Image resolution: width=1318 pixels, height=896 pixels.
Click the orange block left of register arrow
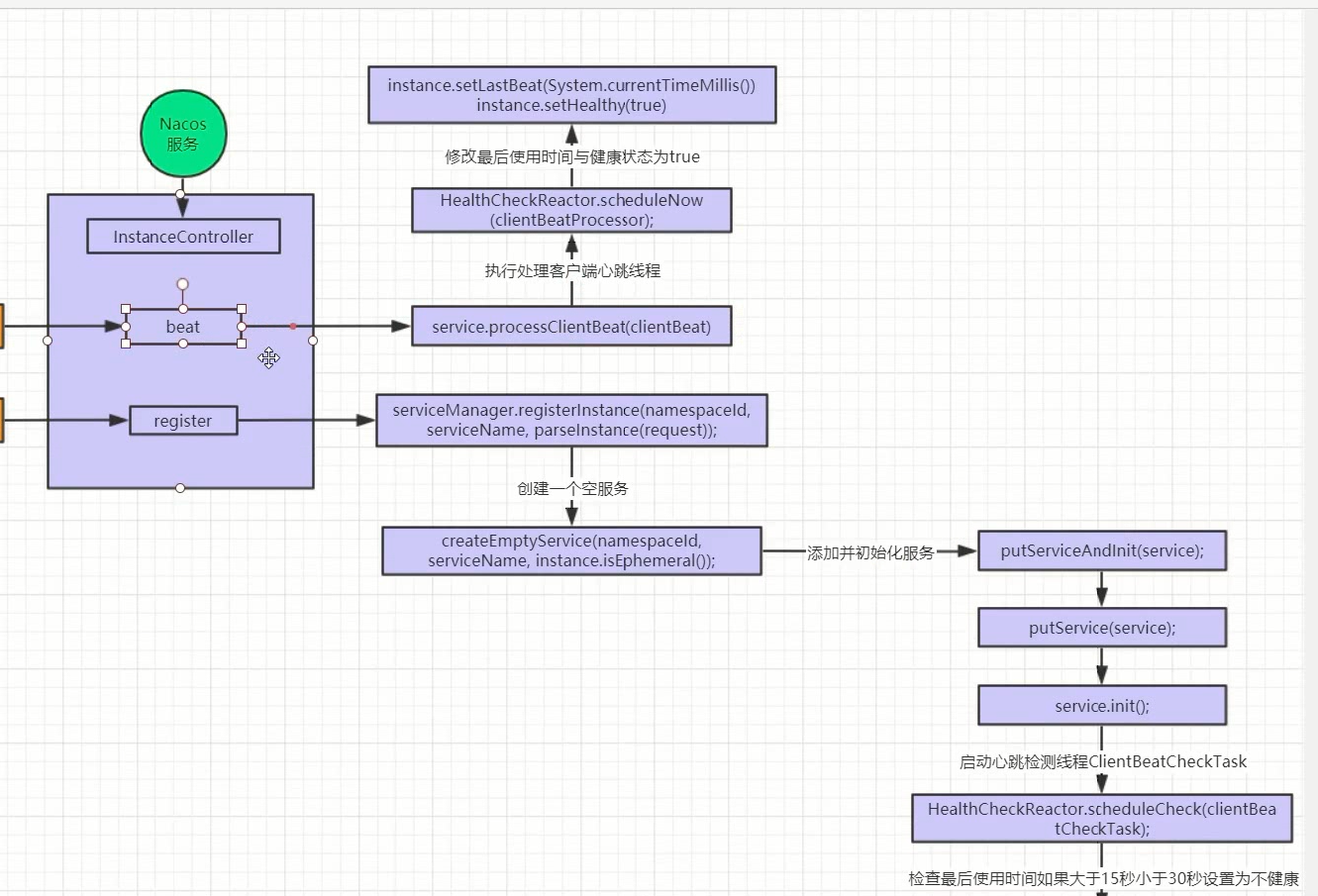tap(2, 420)
